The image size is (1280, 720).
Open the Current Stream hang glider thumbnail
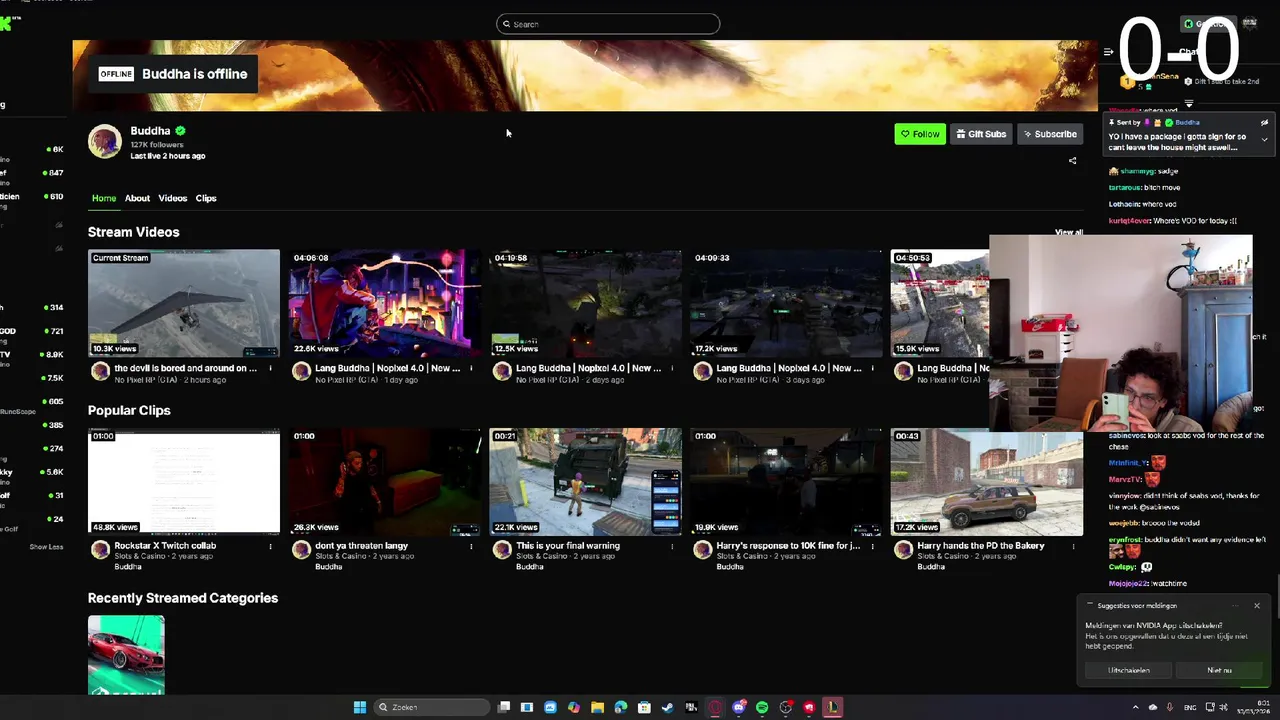(x=184, y=303)
